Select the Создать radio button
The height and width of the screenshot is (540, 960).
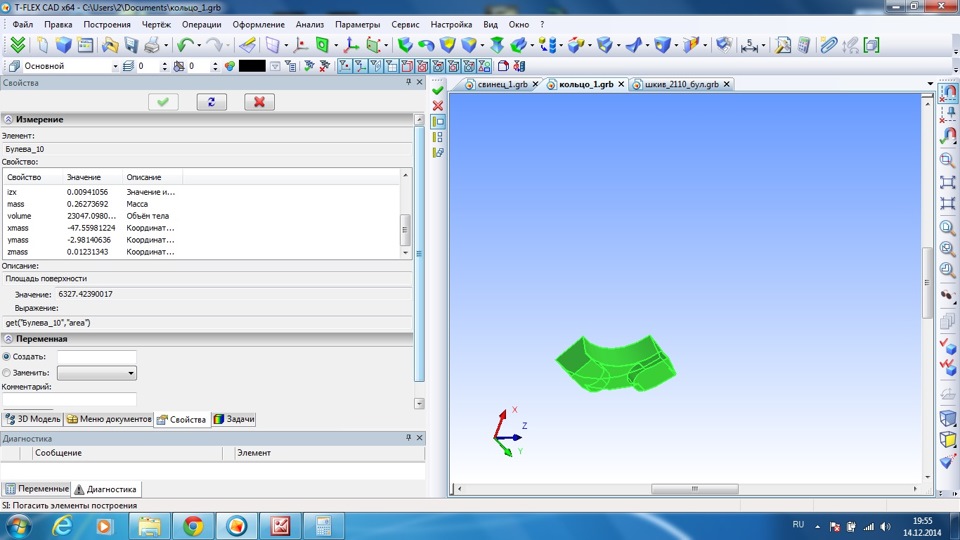(7, 357)
